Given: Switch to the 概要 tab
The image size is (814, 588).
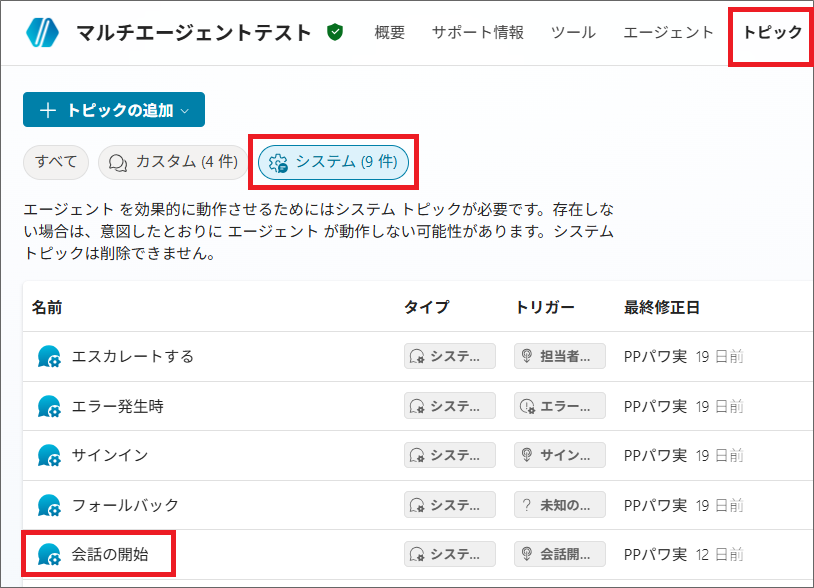Looking at the screenshot, I should pyautogui.click(x=389, y=33).
